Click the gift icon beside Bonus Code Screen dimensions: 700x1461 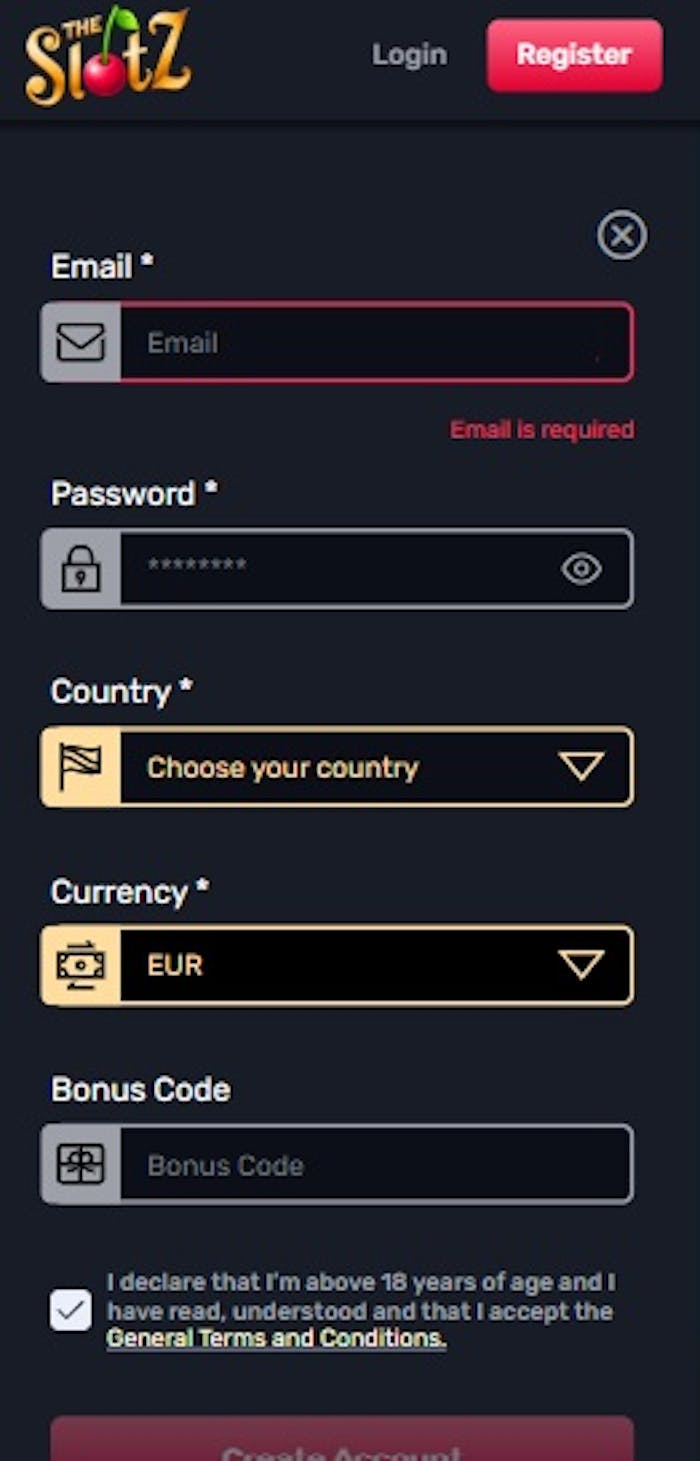[x=81, y=1164]
